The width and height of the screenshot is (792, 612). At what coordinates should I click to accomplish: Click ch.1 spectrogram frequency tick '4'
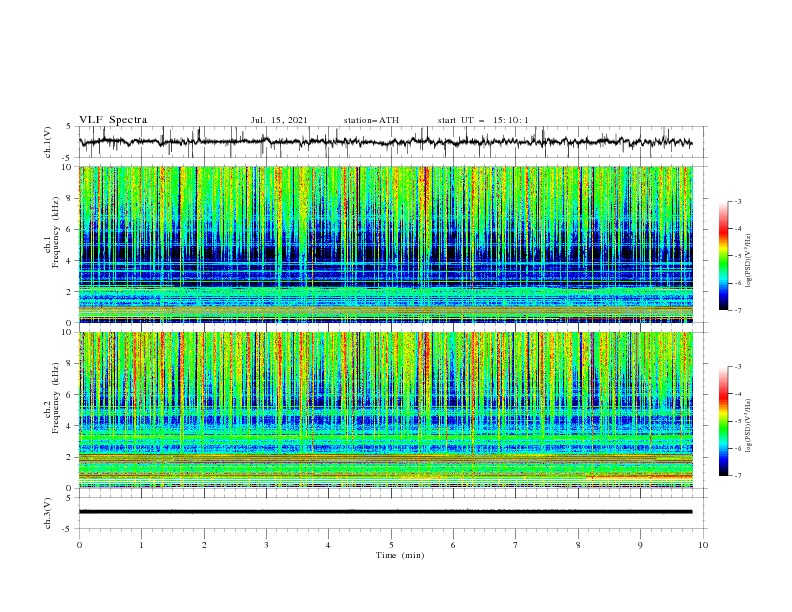click(x=71, y=261)
